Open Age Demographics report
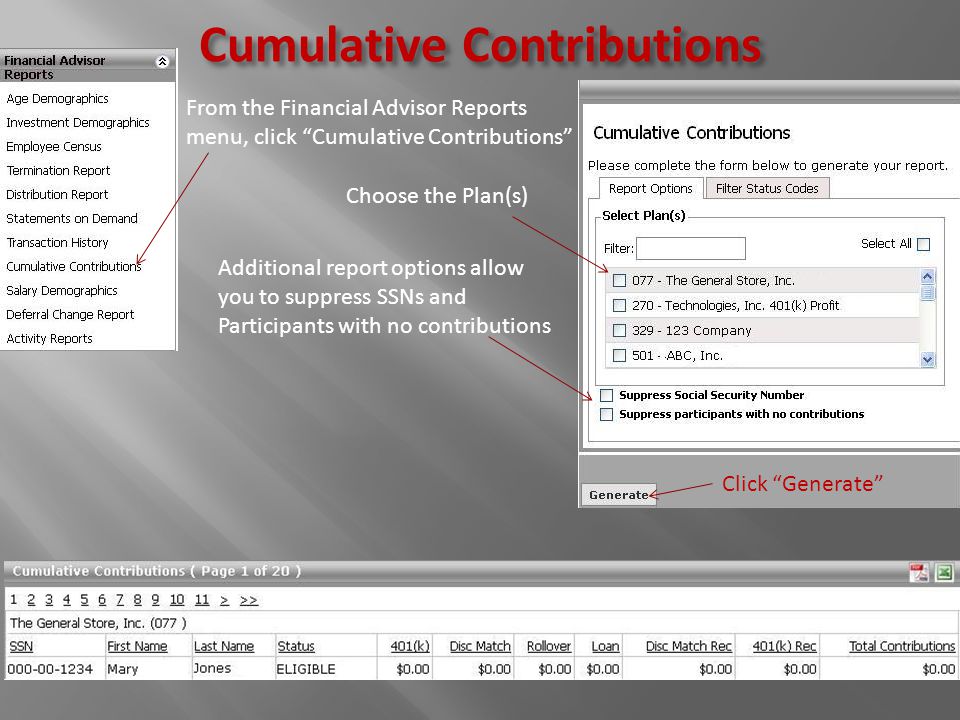 pyautogui.click(x=58, y=99)
